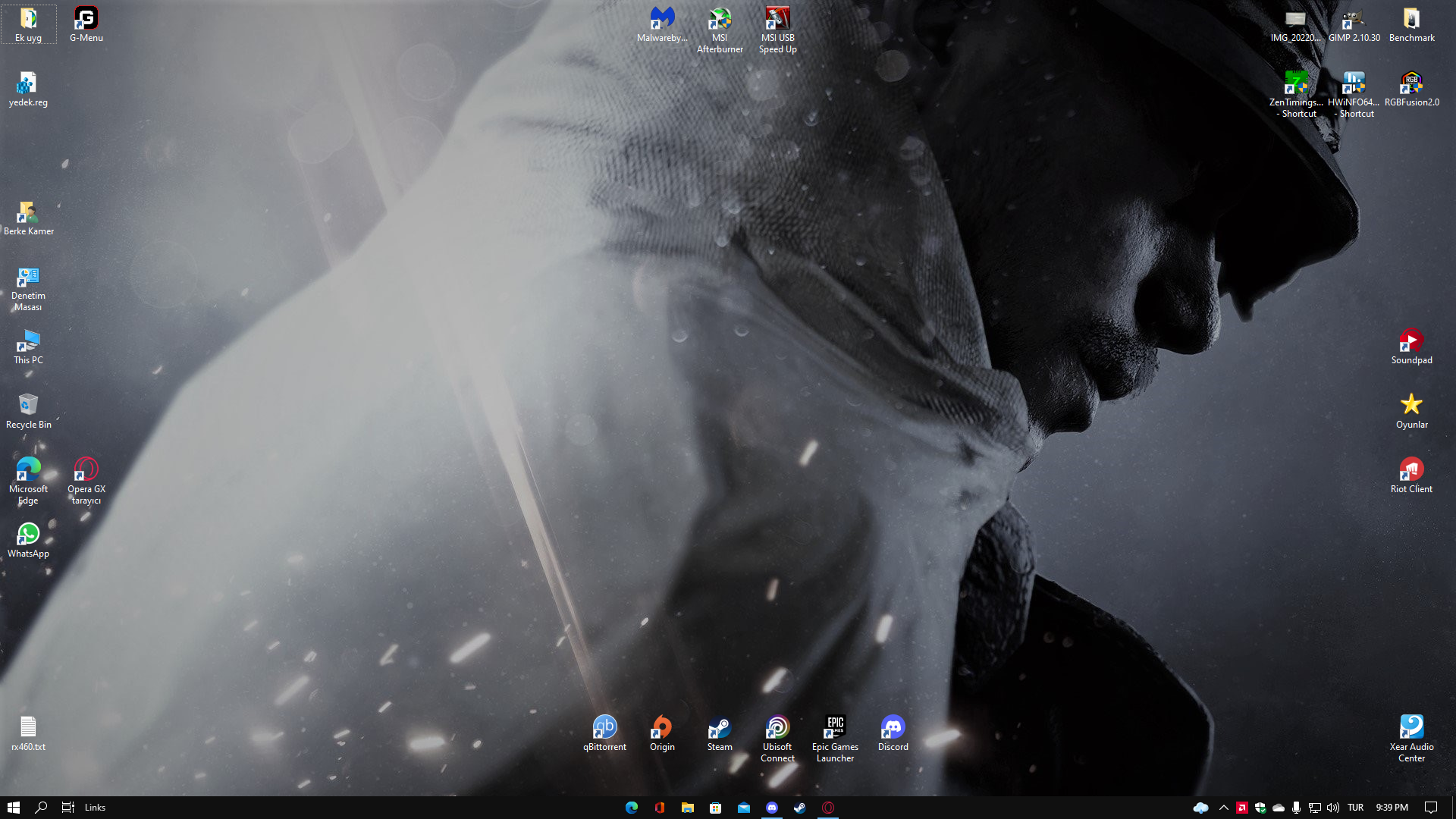The image size is (1456, 819).
Task: Open the Discord desktop shortcut
Action: pyautogui.click(x=893, y=733)
